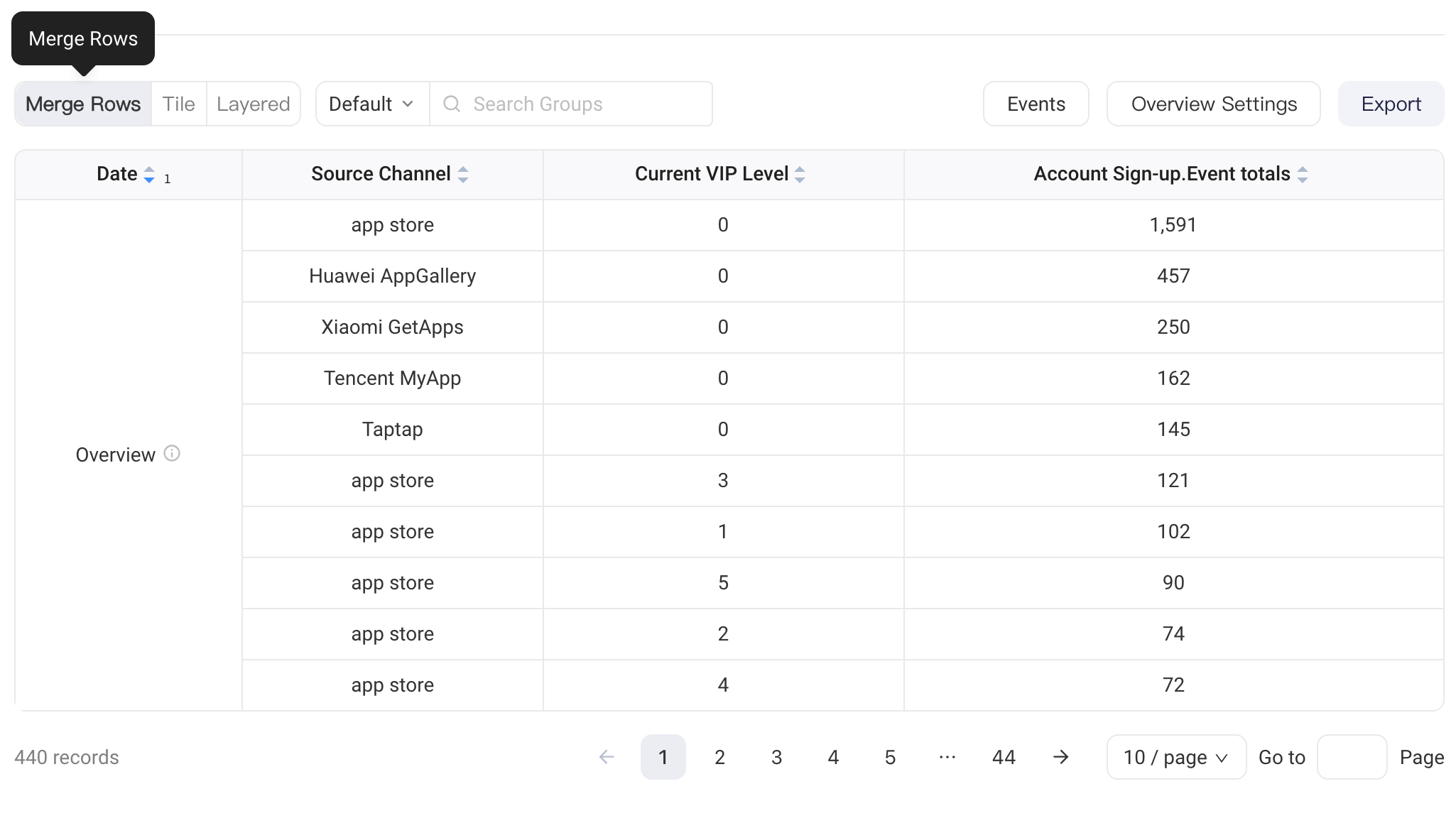Sort by Current VIP Level column

(800, 175)
